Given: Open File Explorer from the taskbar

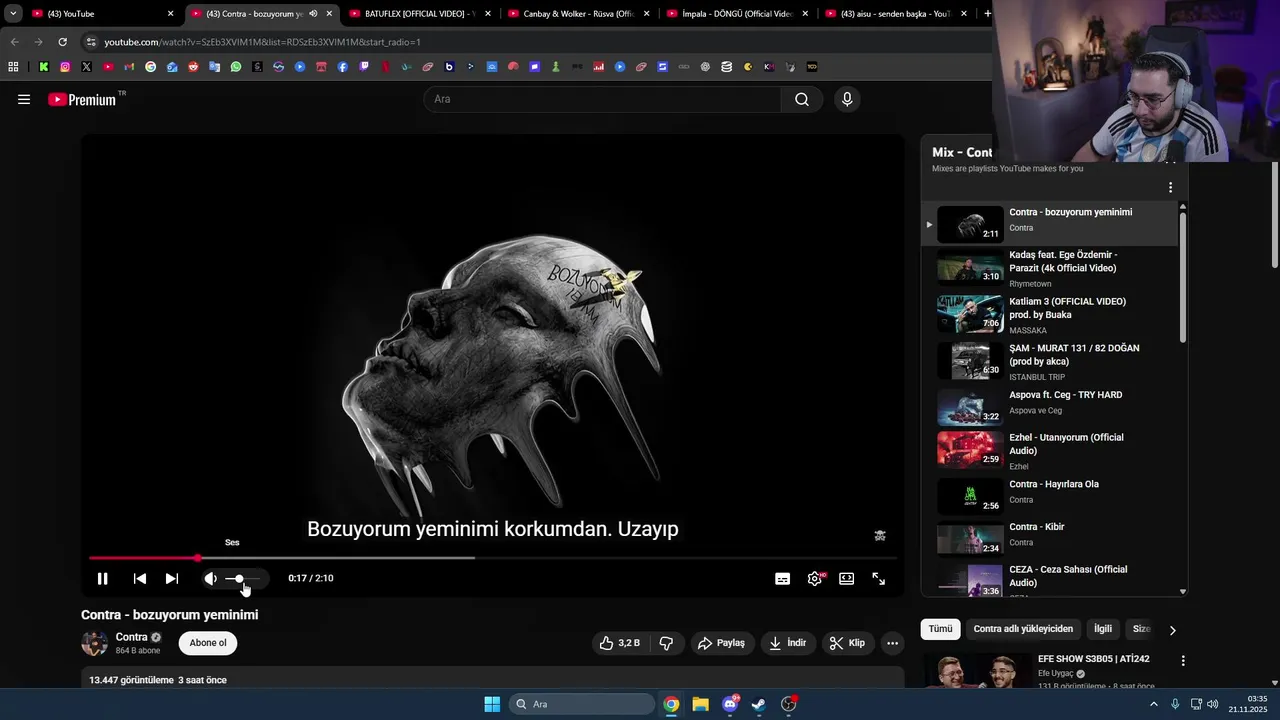Looking at the screenshot, I should point(700,704).
